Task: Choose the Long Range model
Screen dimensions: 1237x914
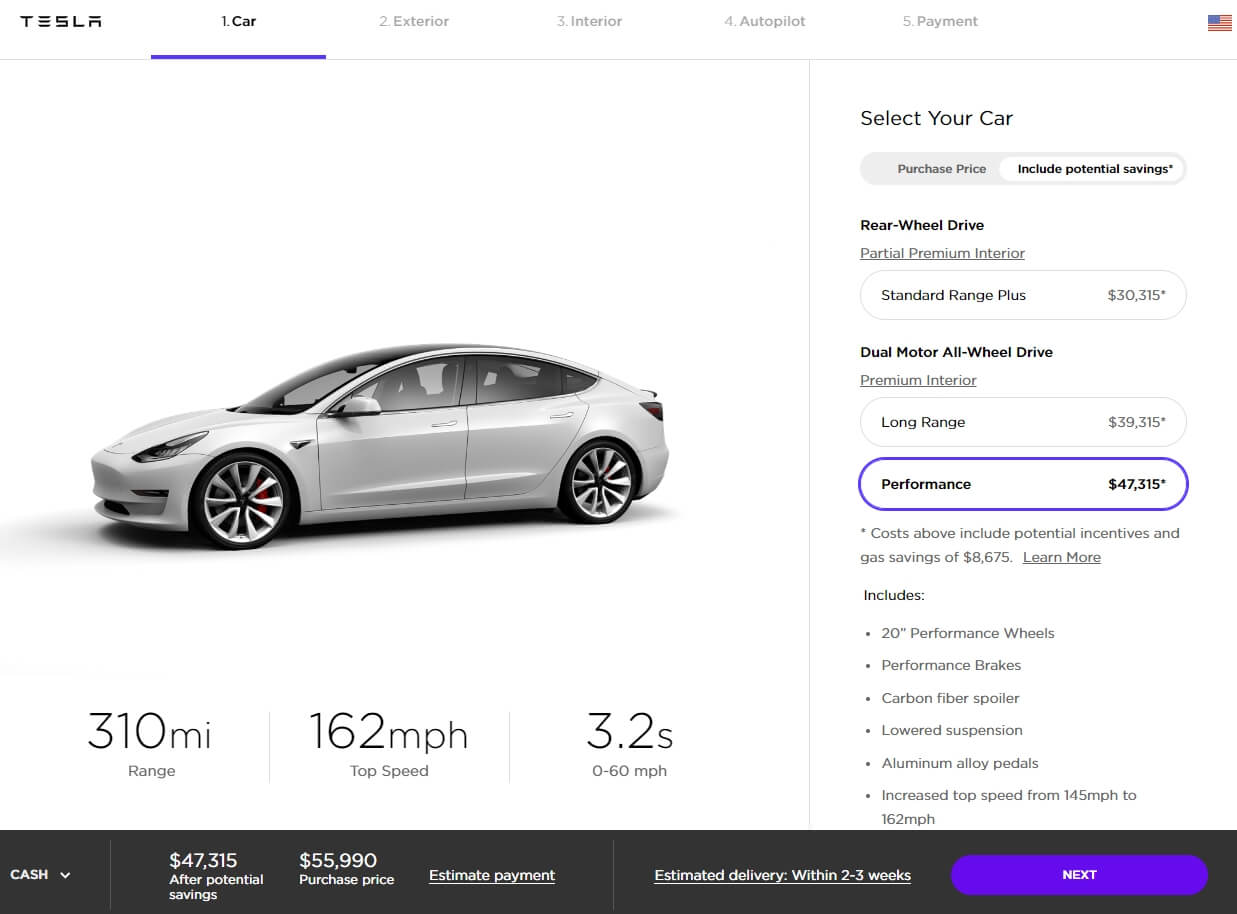Action: click(x=1023, y=422)
